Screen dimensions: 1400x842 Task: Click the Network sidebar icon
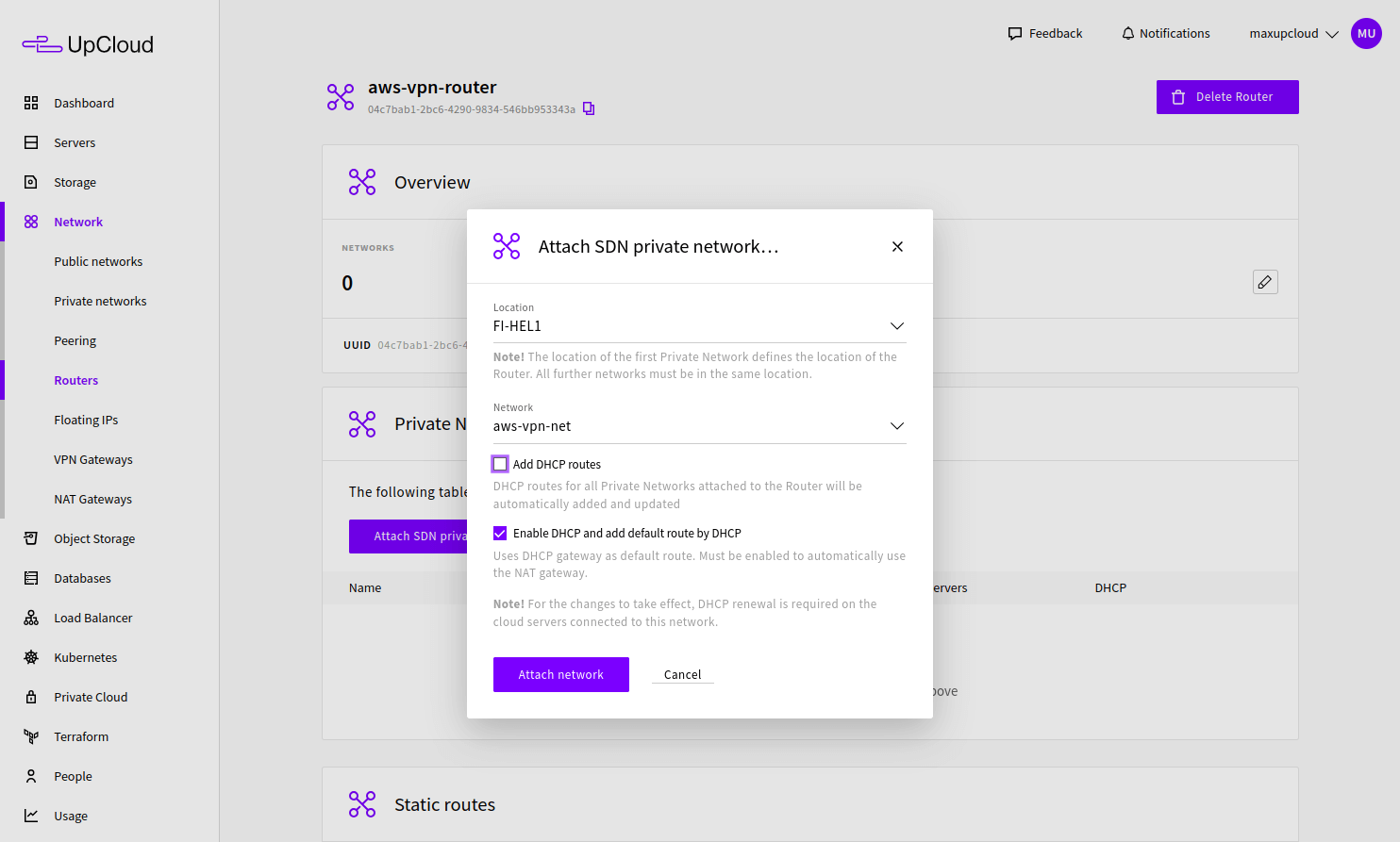31,222
